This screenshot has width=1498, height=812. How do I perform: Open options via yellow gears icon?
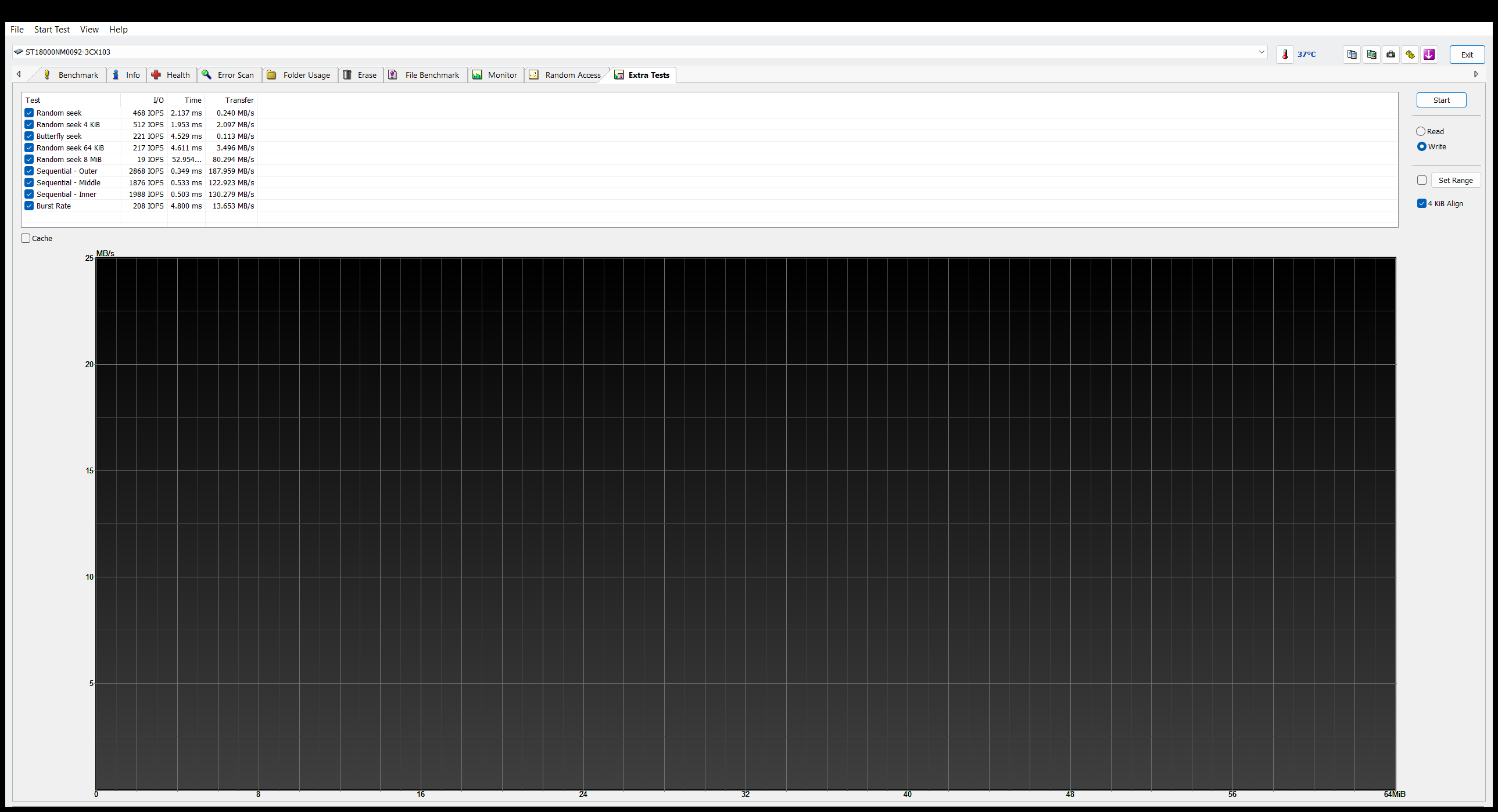(x=1410, y=55)
